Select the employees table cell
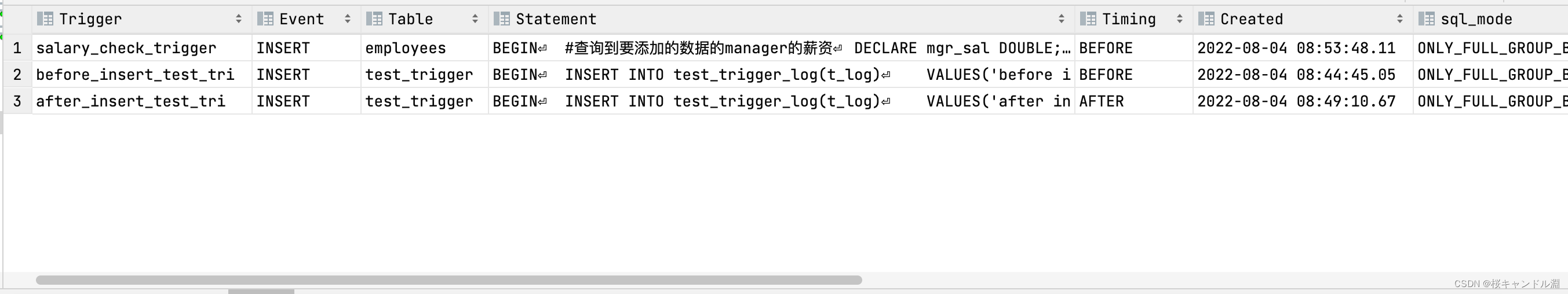1568x294 pixels. [406, 48]
